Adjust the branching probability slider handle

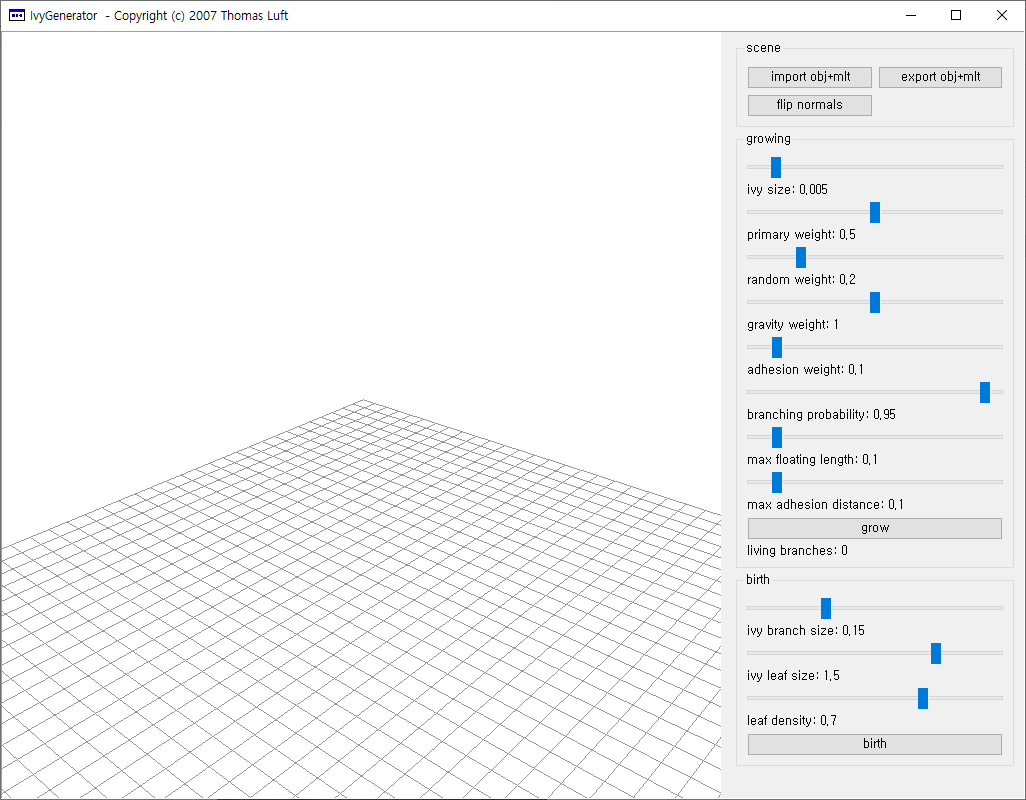coord(985,393)
